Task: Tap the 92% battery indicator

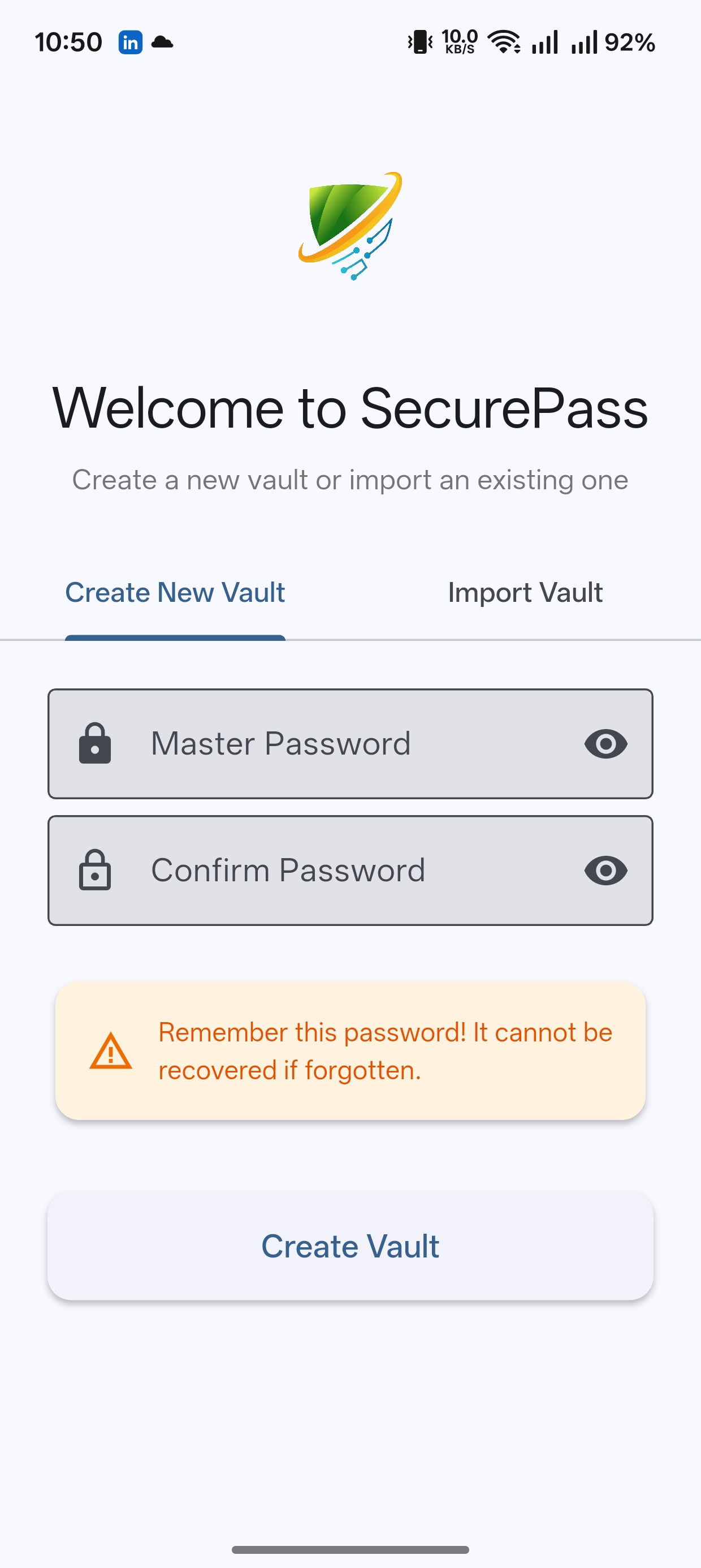Action: tap(629, 42)
